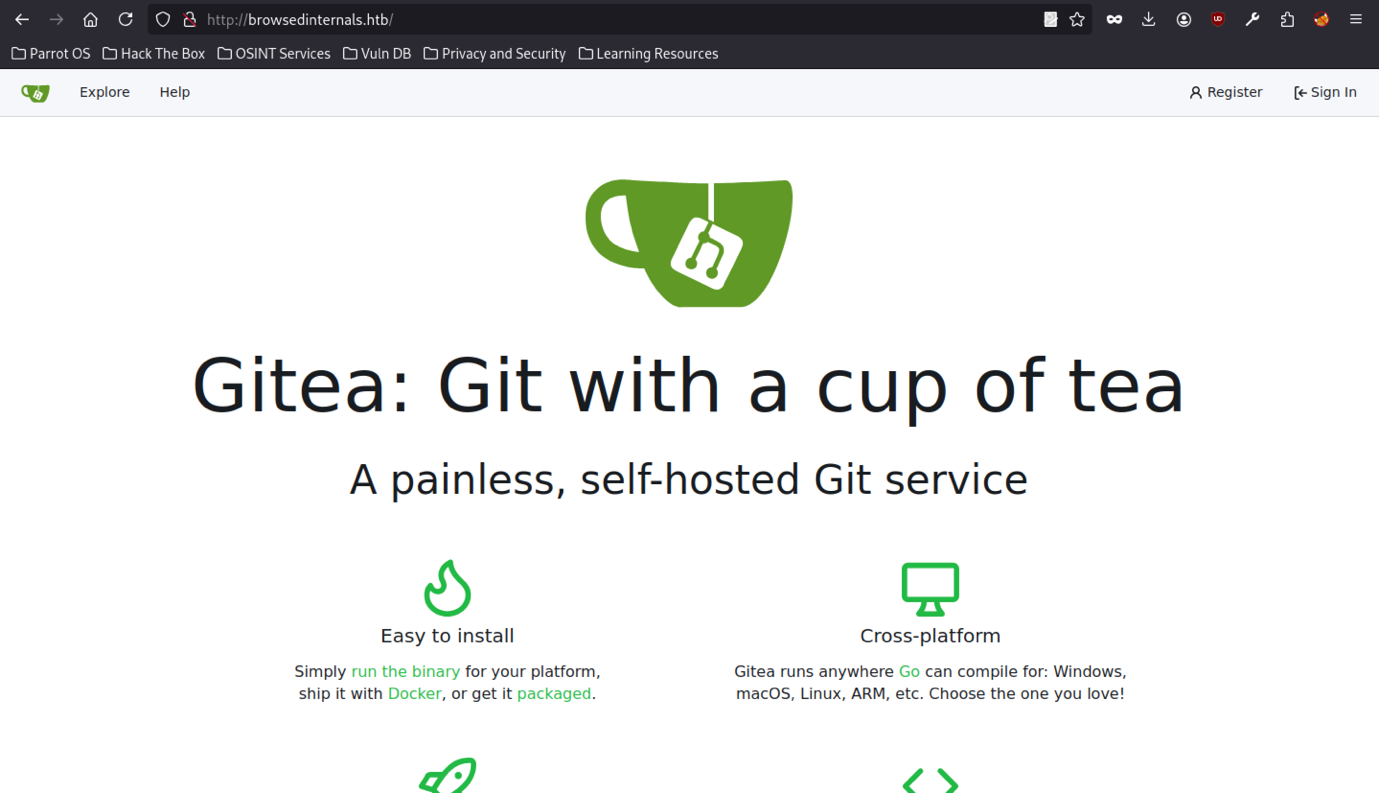Open the Explore menu item
The height and width of the screenshot is (793, 1379).
(x=105, y=92)
